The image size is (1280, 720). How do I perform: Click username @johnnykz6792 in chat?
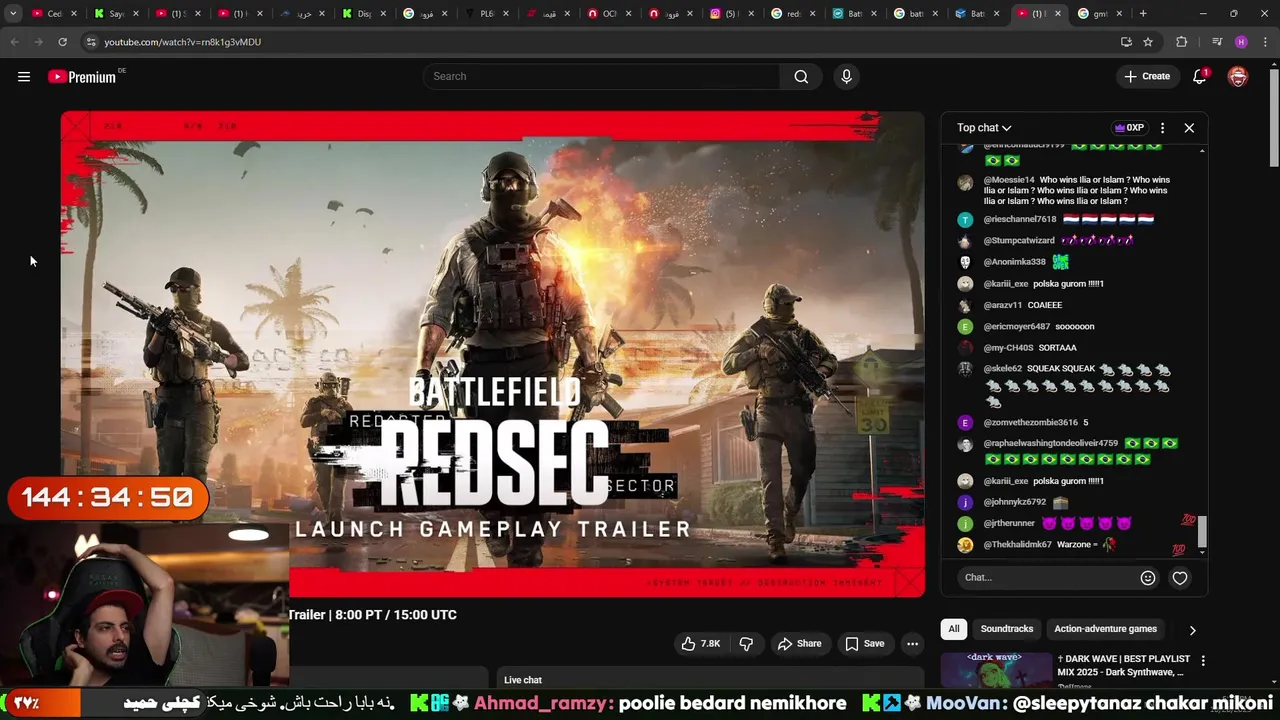1014,502
